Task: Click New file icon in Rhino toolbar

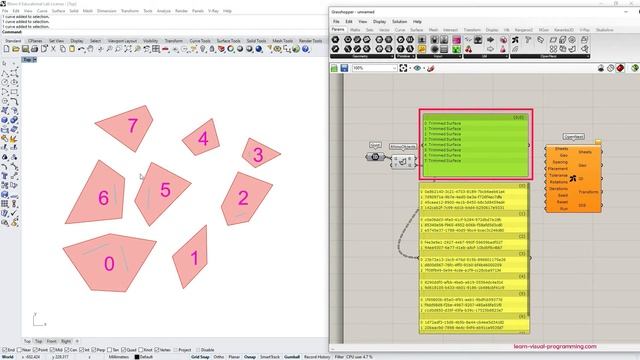Action: coord(7,49)
